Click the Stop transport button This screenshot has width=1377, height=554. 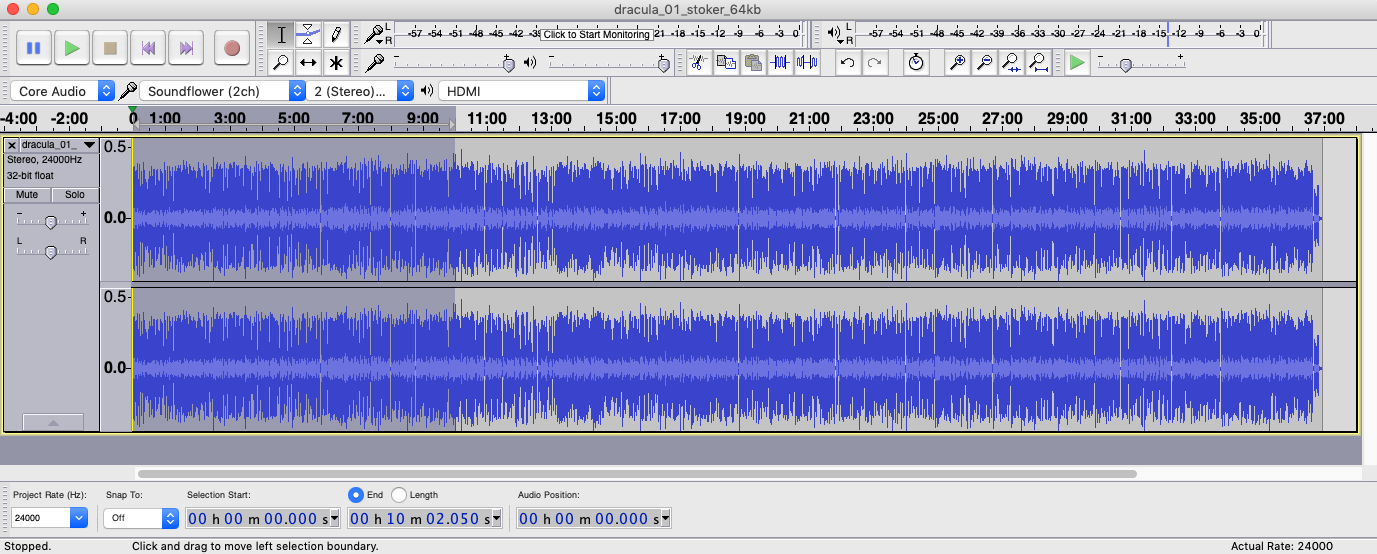click(110, 47)
